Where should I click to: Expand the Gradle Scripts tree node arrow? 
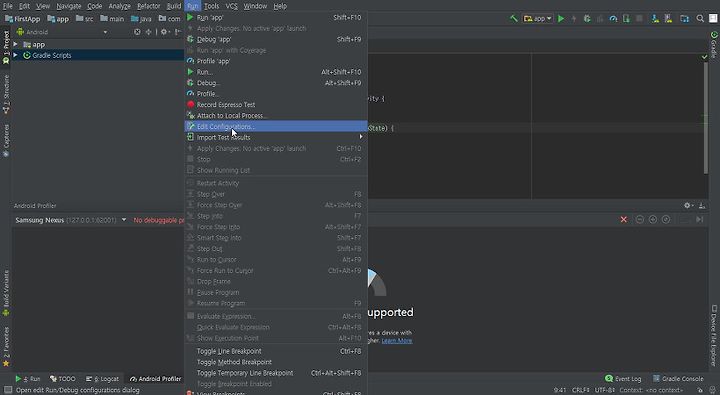point(16,55)
